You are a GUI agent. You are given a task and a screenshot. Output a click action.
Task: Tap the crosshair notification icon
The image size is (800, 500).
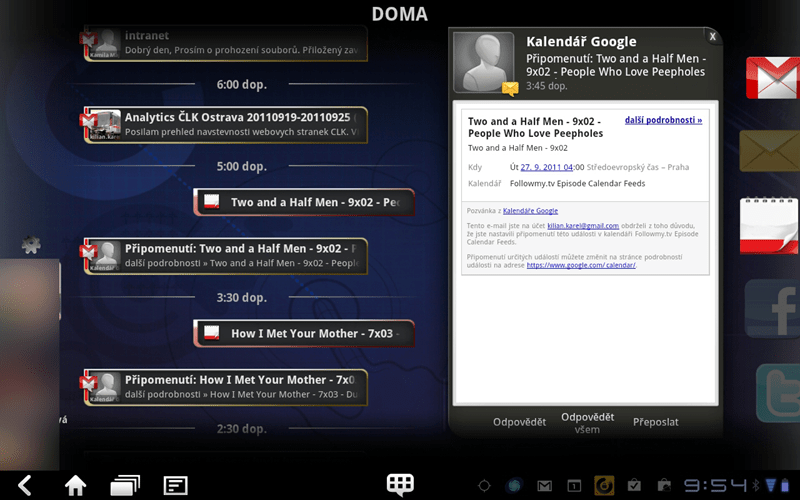pyautogui.click(x=484, y=486)
